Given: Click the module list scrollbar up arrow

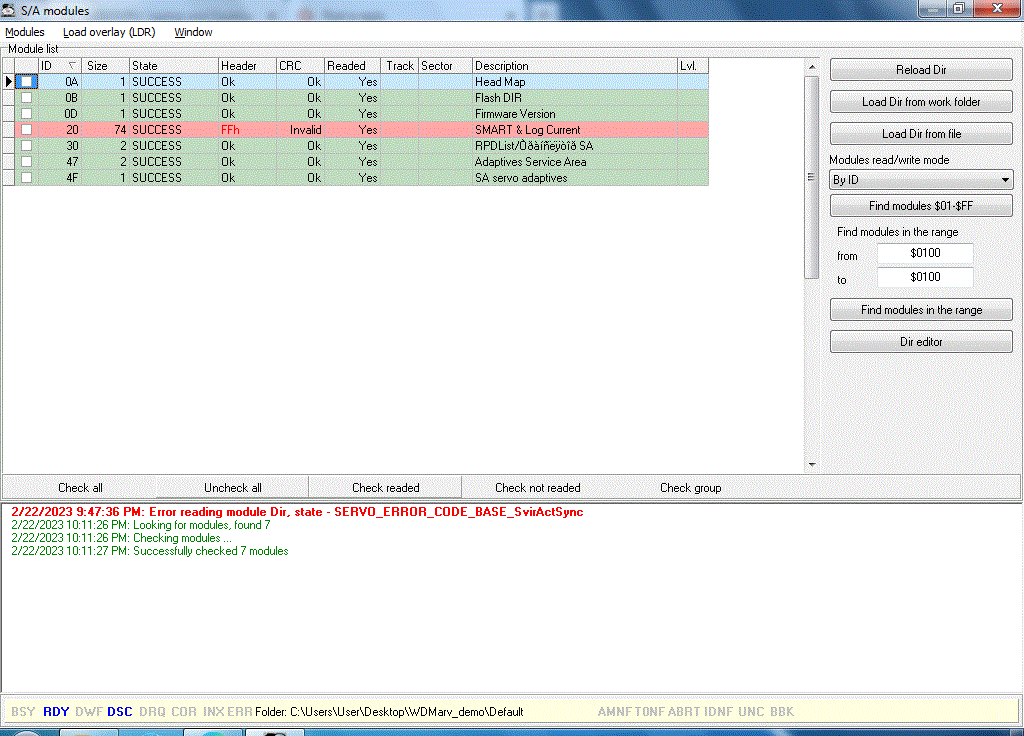Looking at the screenshot, I should [x=812, y=67].
